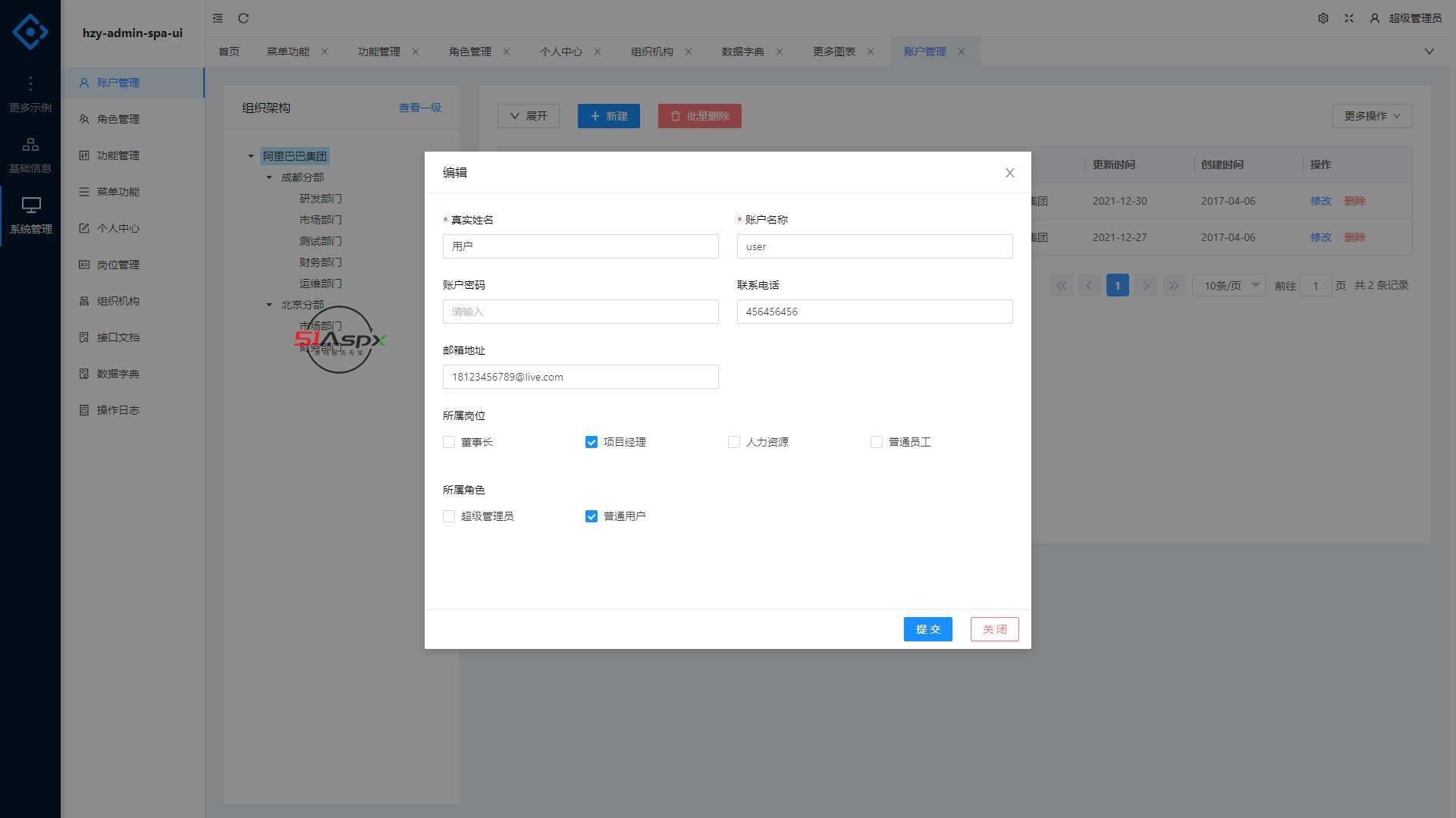Click 删除 for the 2021-12-27 row

pos(1355,237)
